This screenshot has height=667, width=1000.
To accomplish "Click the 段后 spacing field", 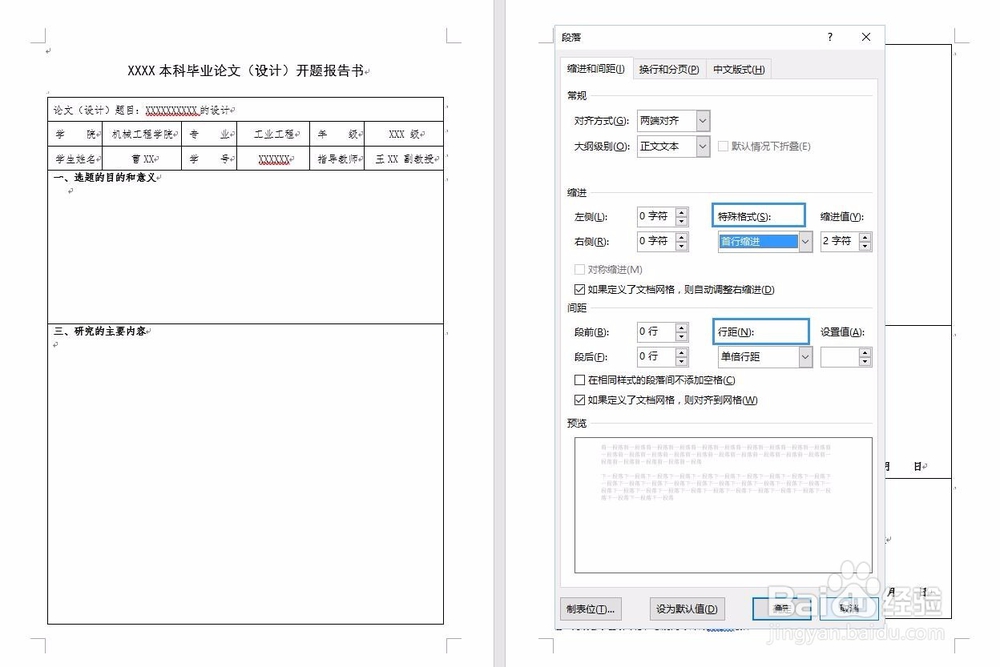I will click(x=656, y=356).
